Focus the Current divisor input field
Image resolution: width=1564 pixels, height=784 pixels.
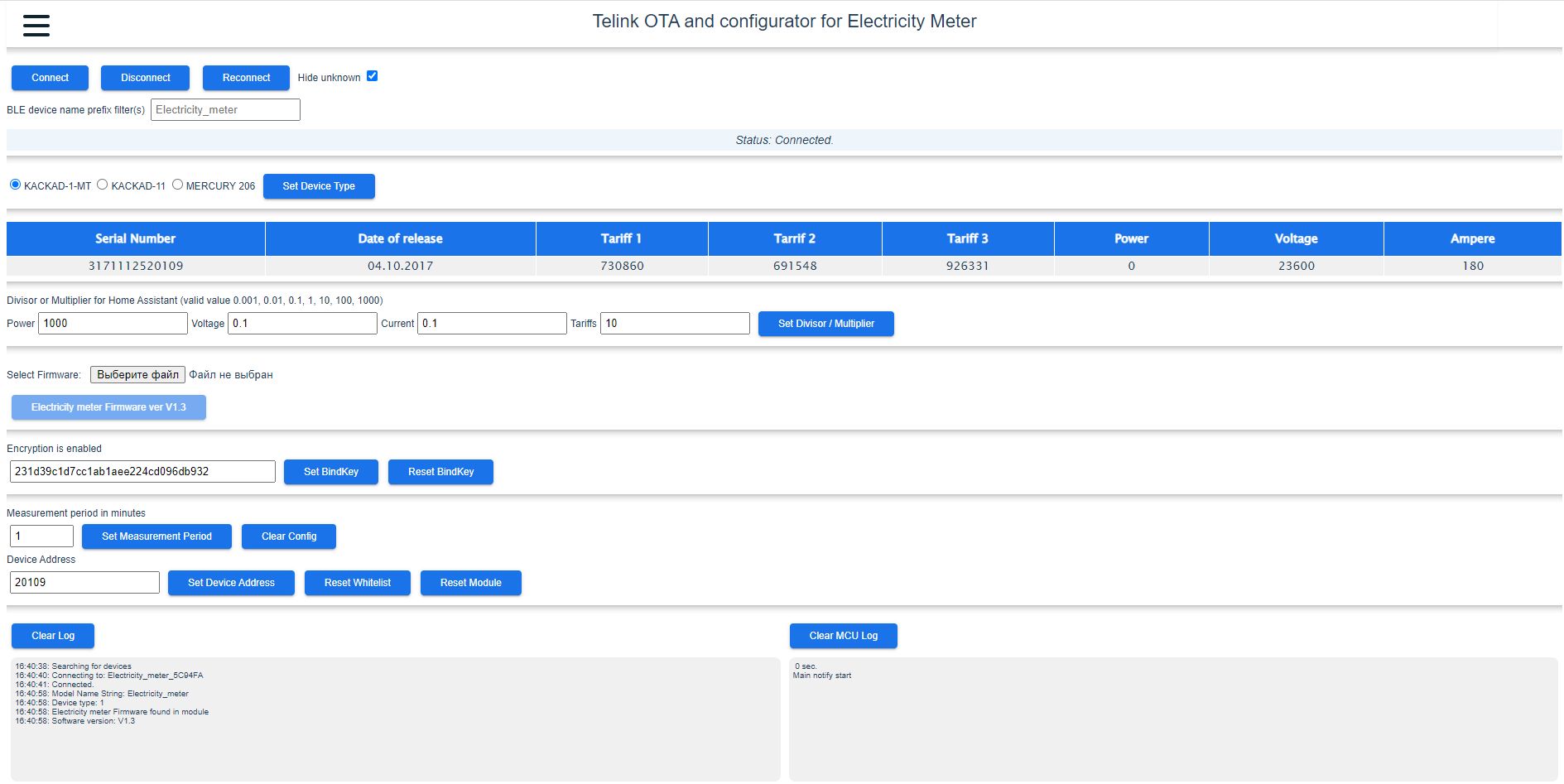492,324
